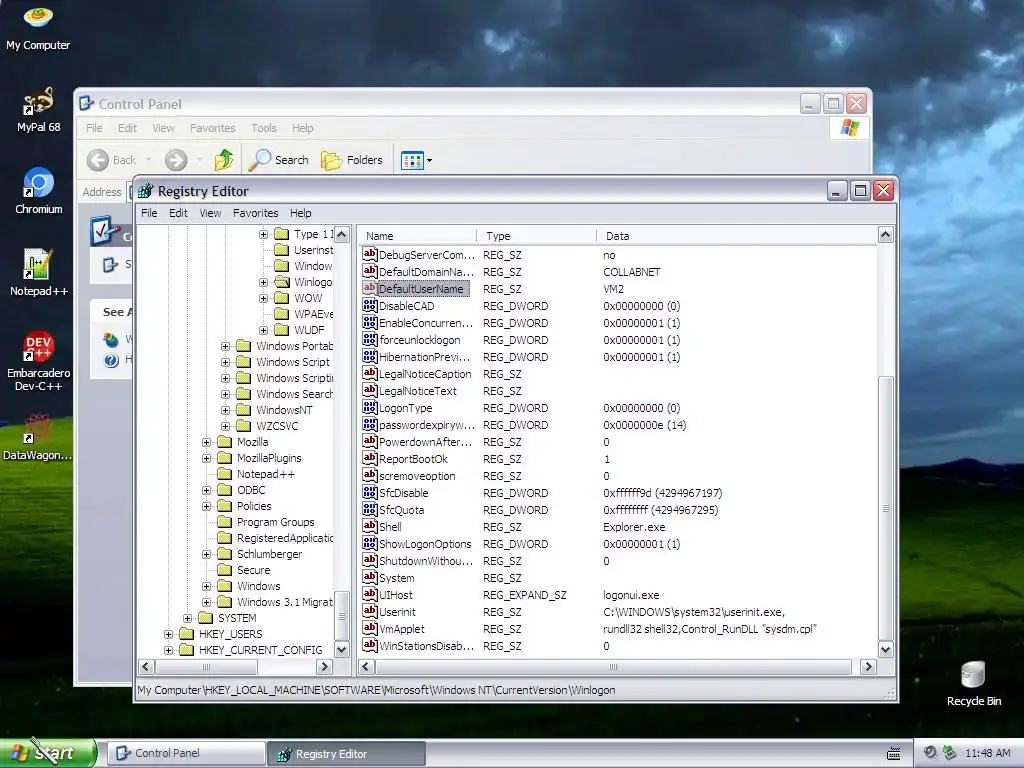The image size is (1024, 768).
Task: Select the Program Groups key
Action: coord(276,522)
